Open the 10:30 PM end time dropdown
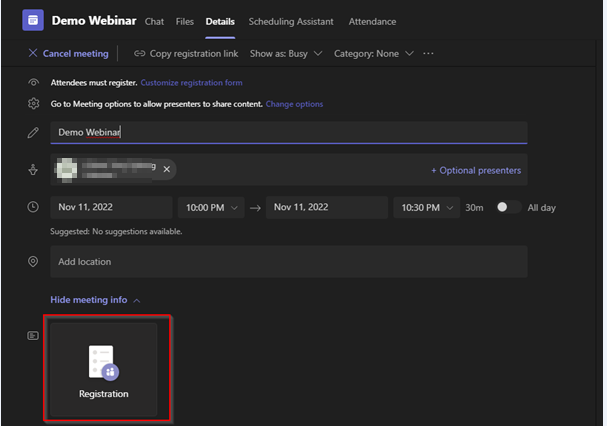The image size is (607, 426). pos(426,207)
